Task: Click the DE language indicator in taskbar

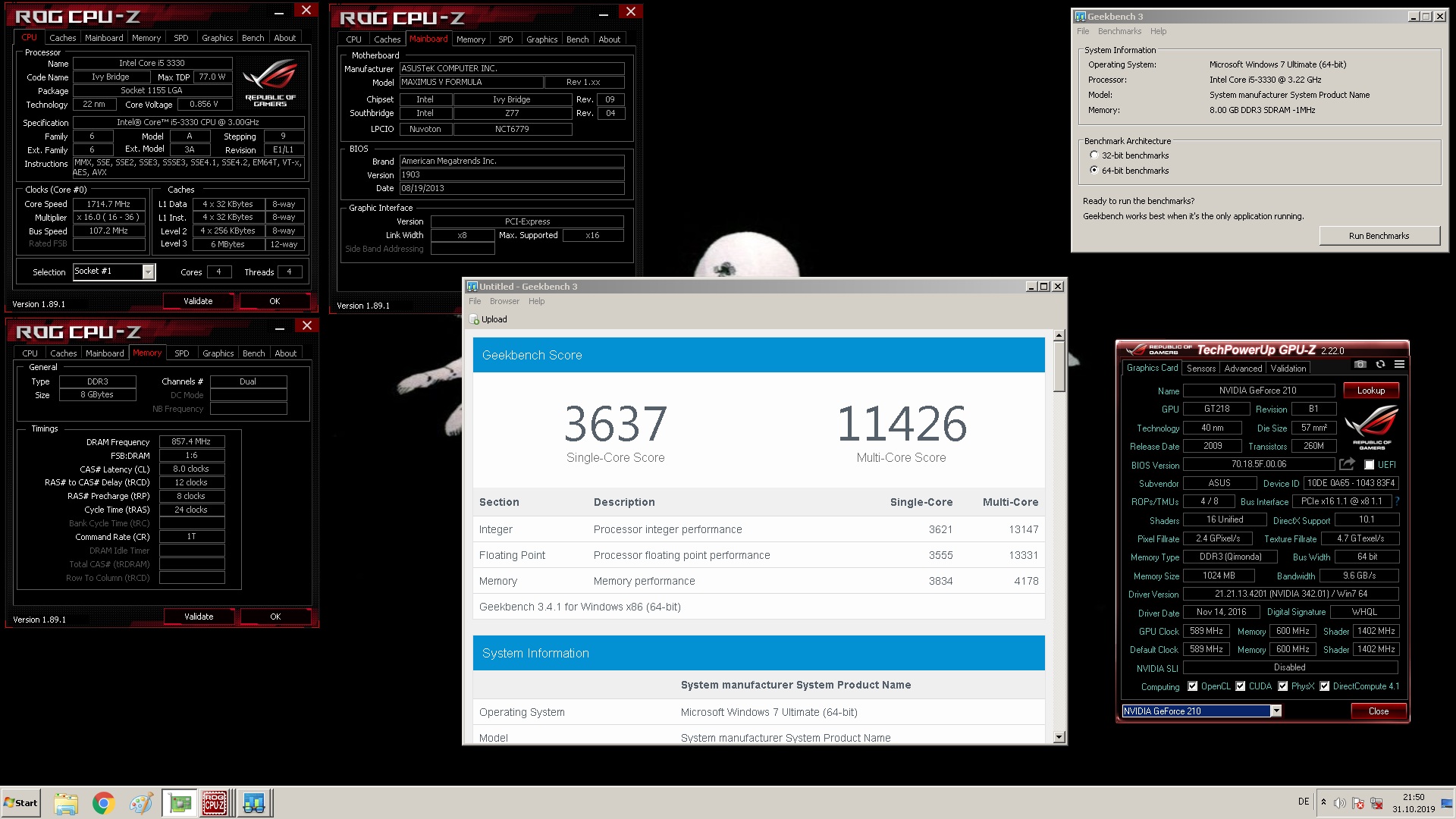Action: tap(1304, 802)
